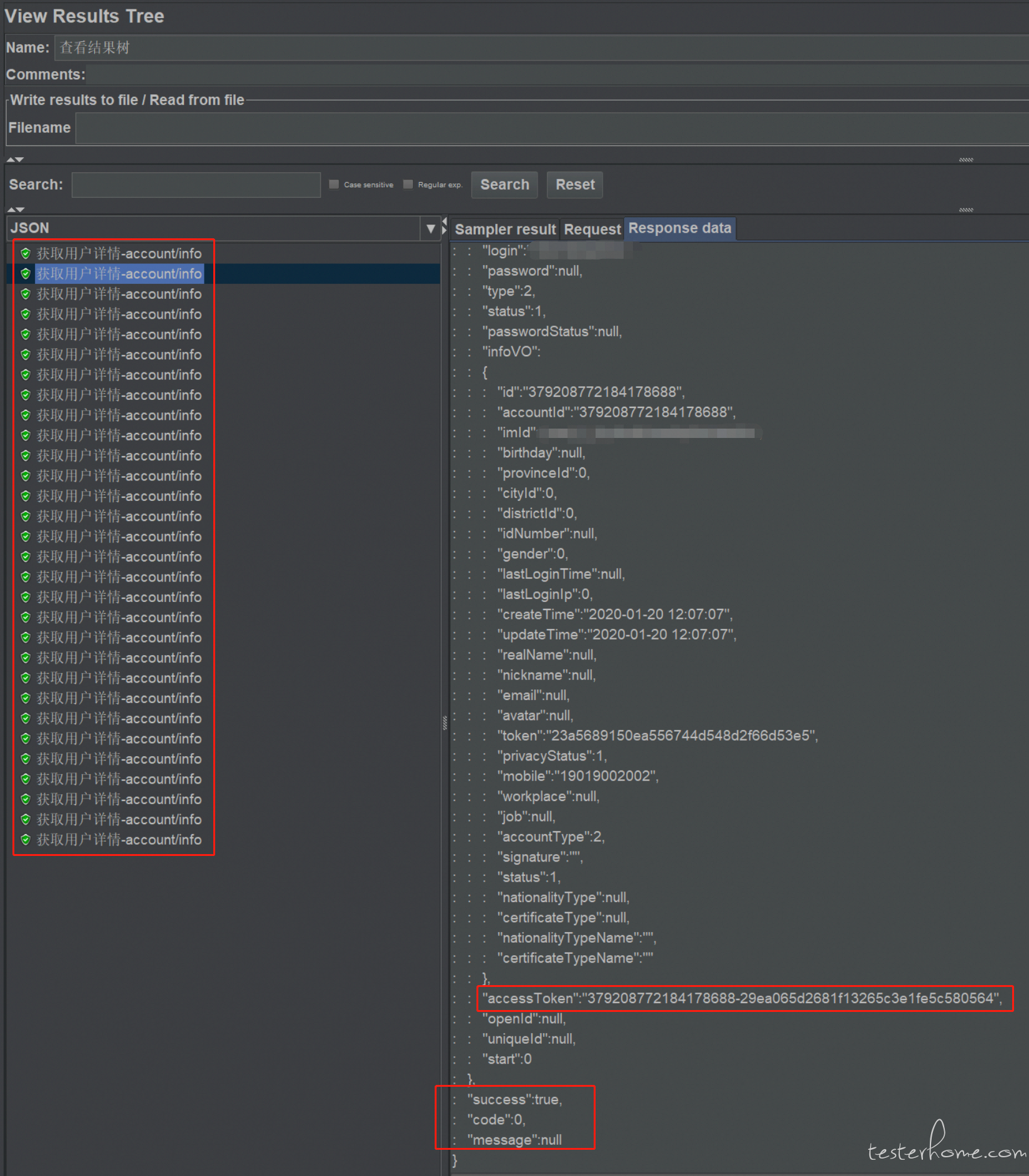Viewport: 1029px width, 1176px height.
Task: Click the "email":null line
Action: 533,696
